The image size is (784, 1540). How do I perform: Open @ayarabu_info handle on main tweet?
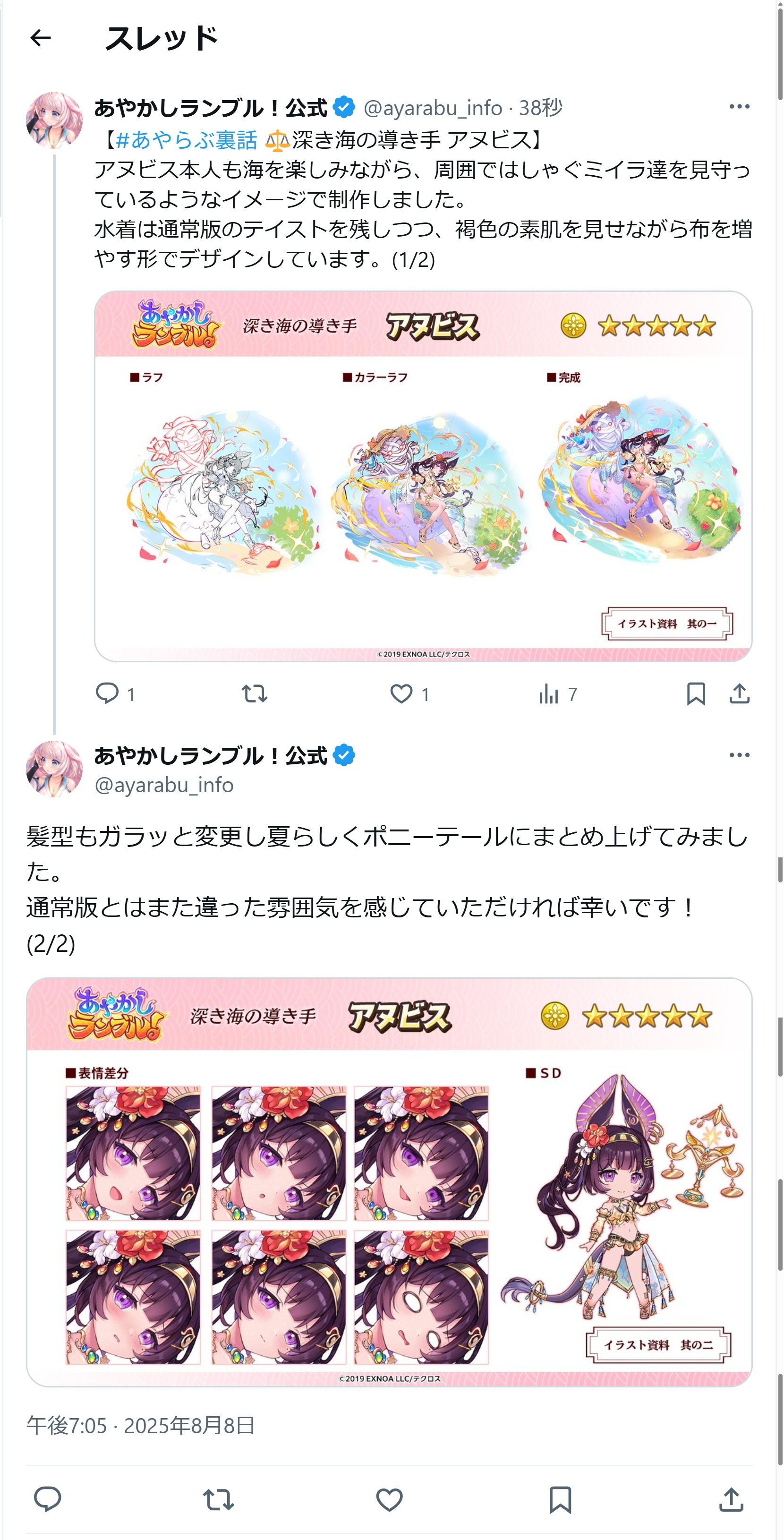tap(164, 785)
